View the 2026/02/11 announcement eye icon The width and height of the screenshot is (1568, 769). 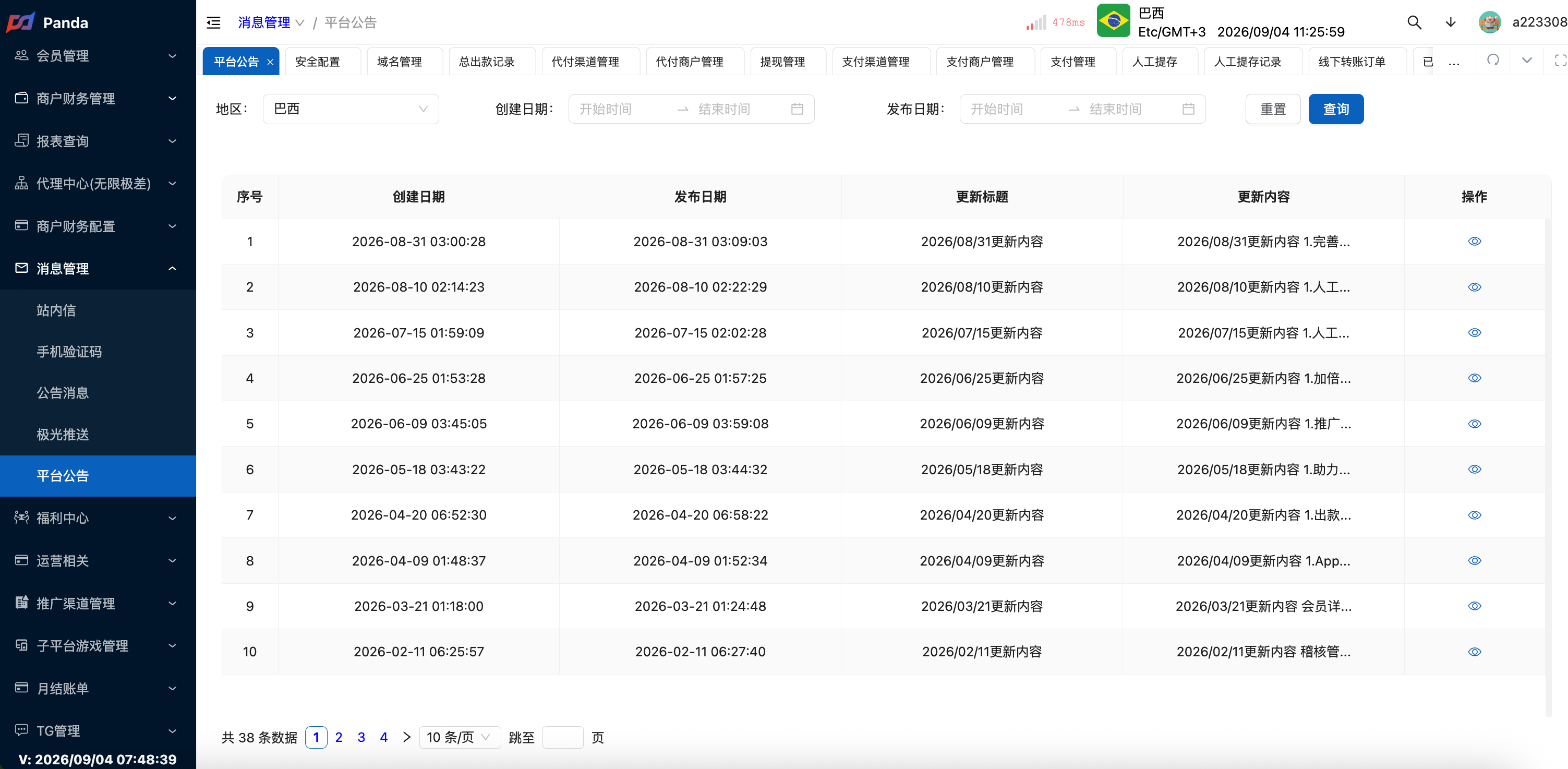pos(1474,652)
